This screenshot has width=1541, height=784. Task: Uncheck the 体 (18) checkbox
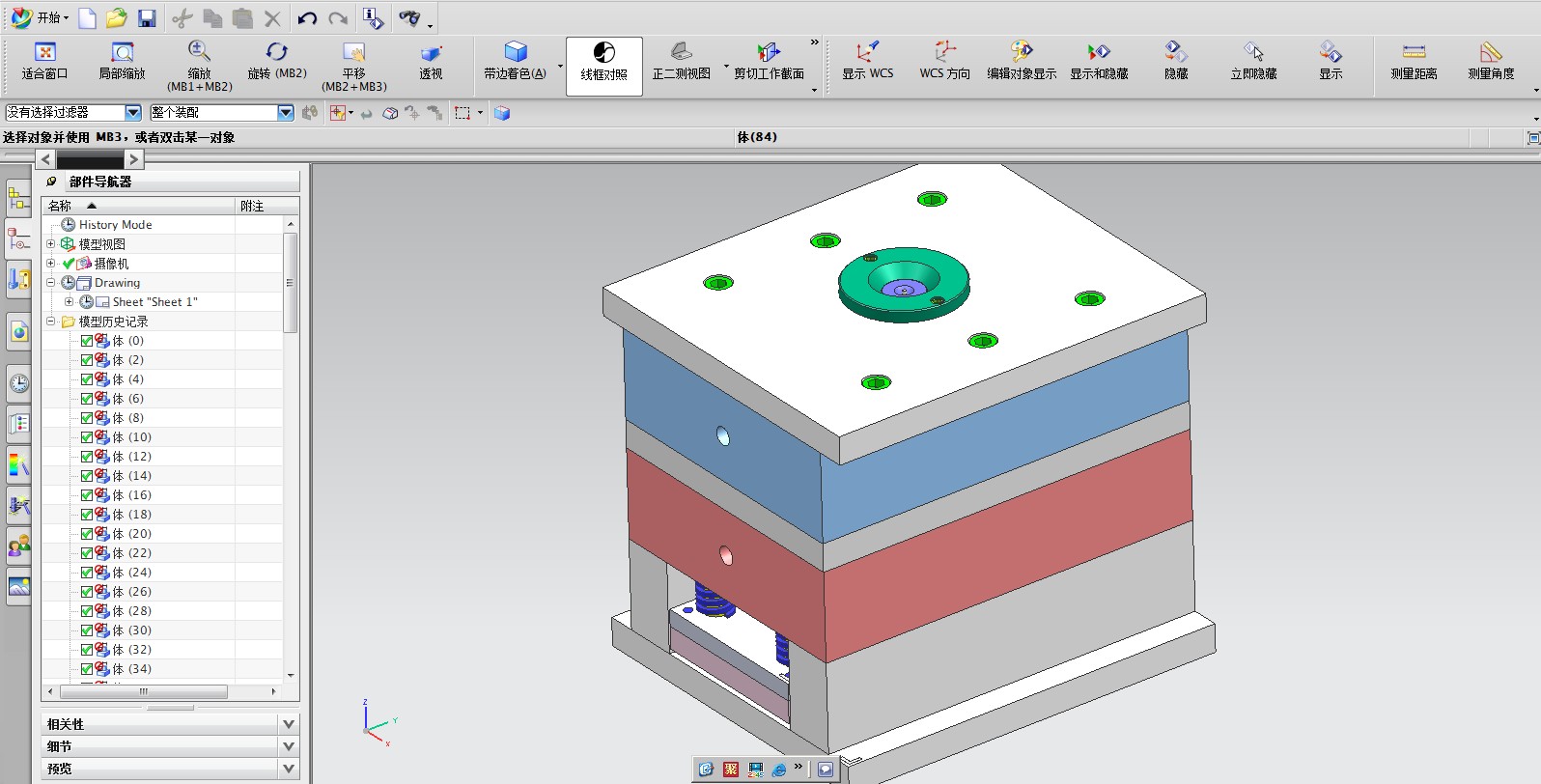pyautogui.click(x=87, y=515)
